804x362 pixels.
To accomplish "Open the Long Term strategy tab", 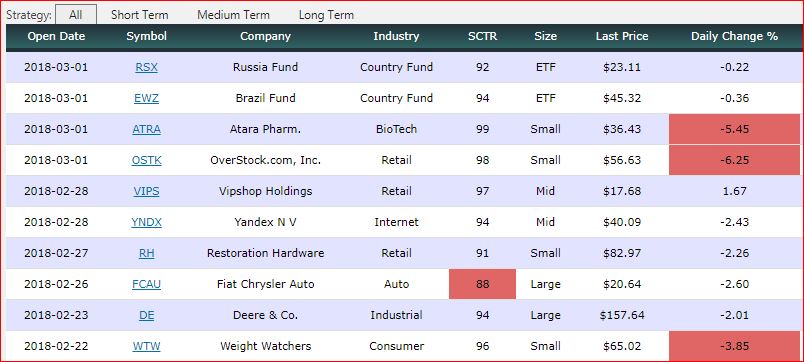I will point(326,15).
